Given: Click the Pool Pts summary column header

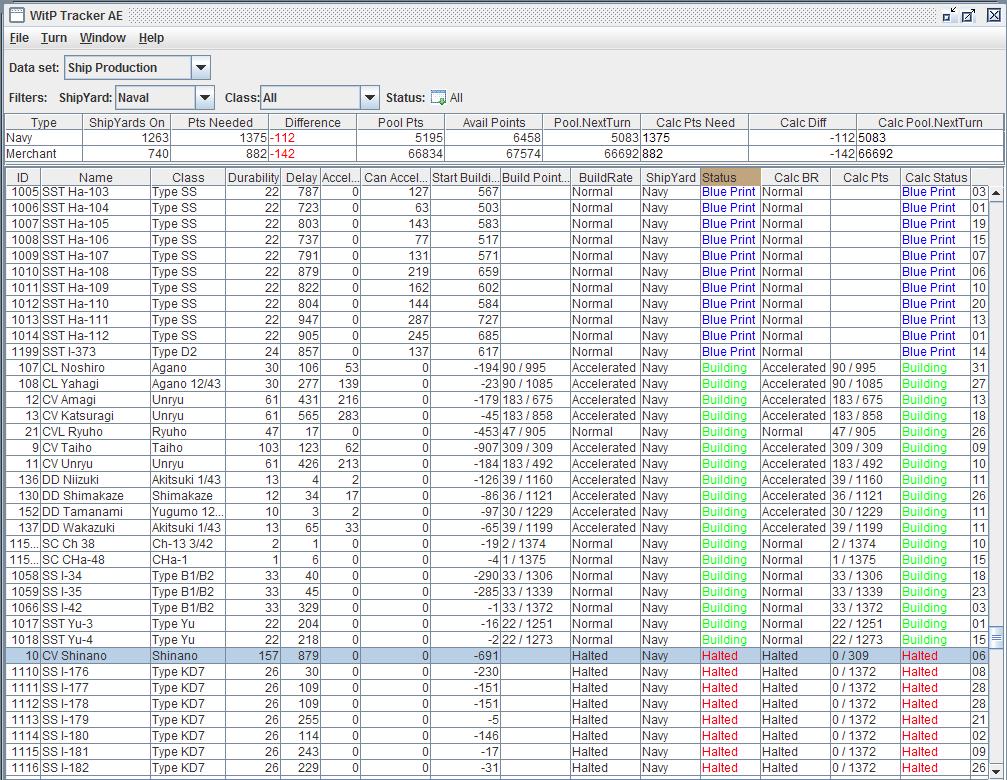Looking at the screenshot, I should click(x=401, y=122).
